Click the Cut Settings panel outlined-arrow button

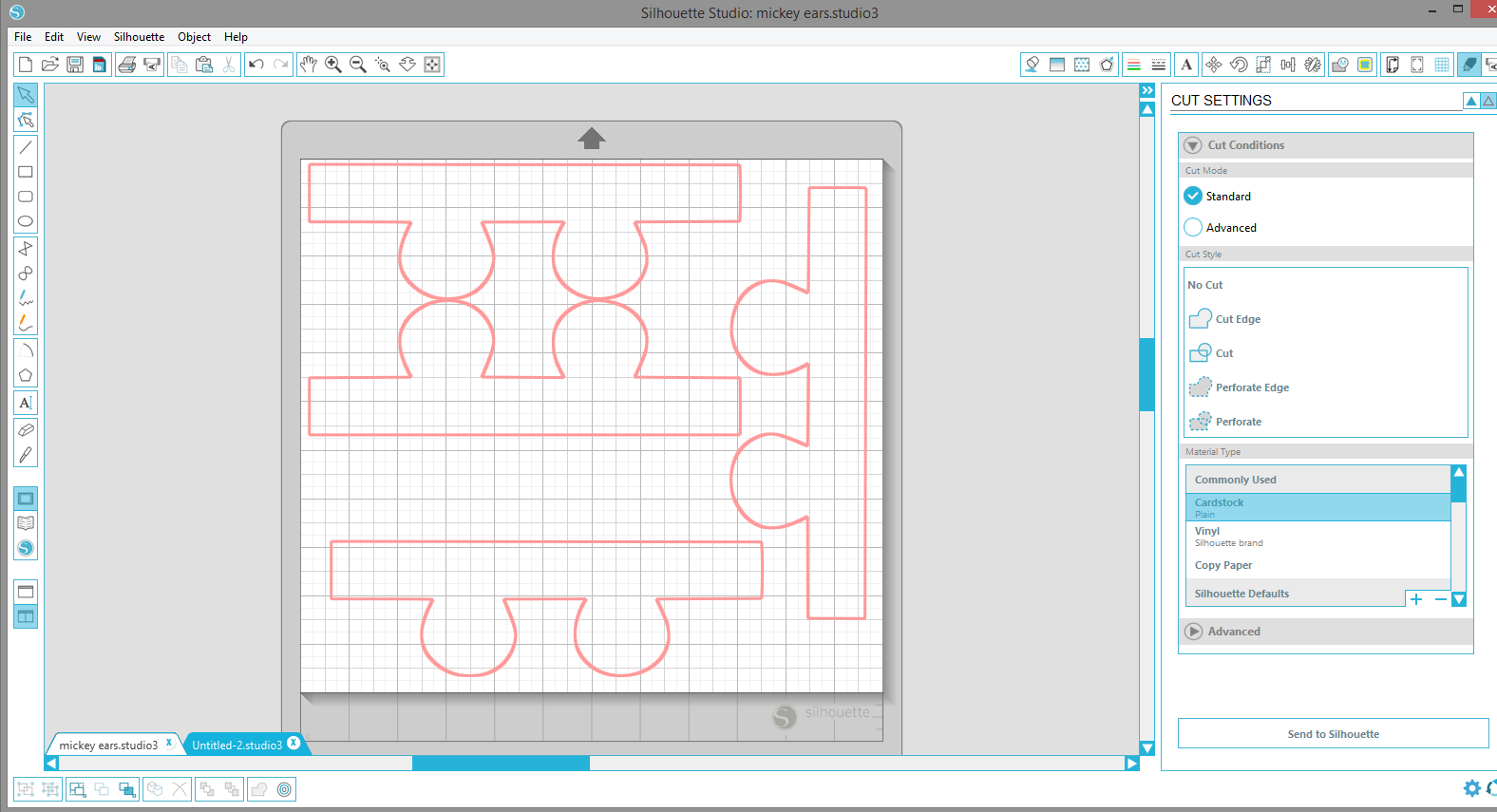tap(1488, 101)
